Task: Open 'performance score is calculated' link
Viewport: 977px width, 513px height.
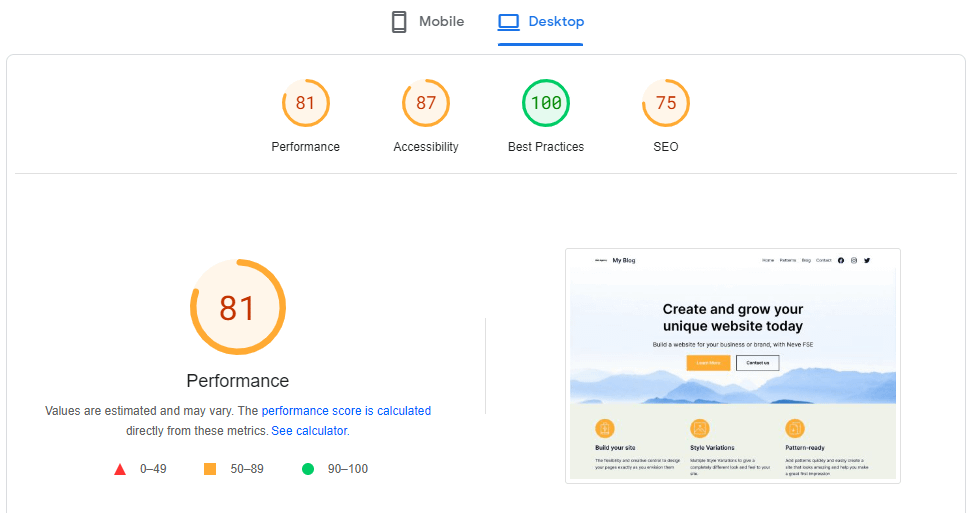Action: (346, 411)
